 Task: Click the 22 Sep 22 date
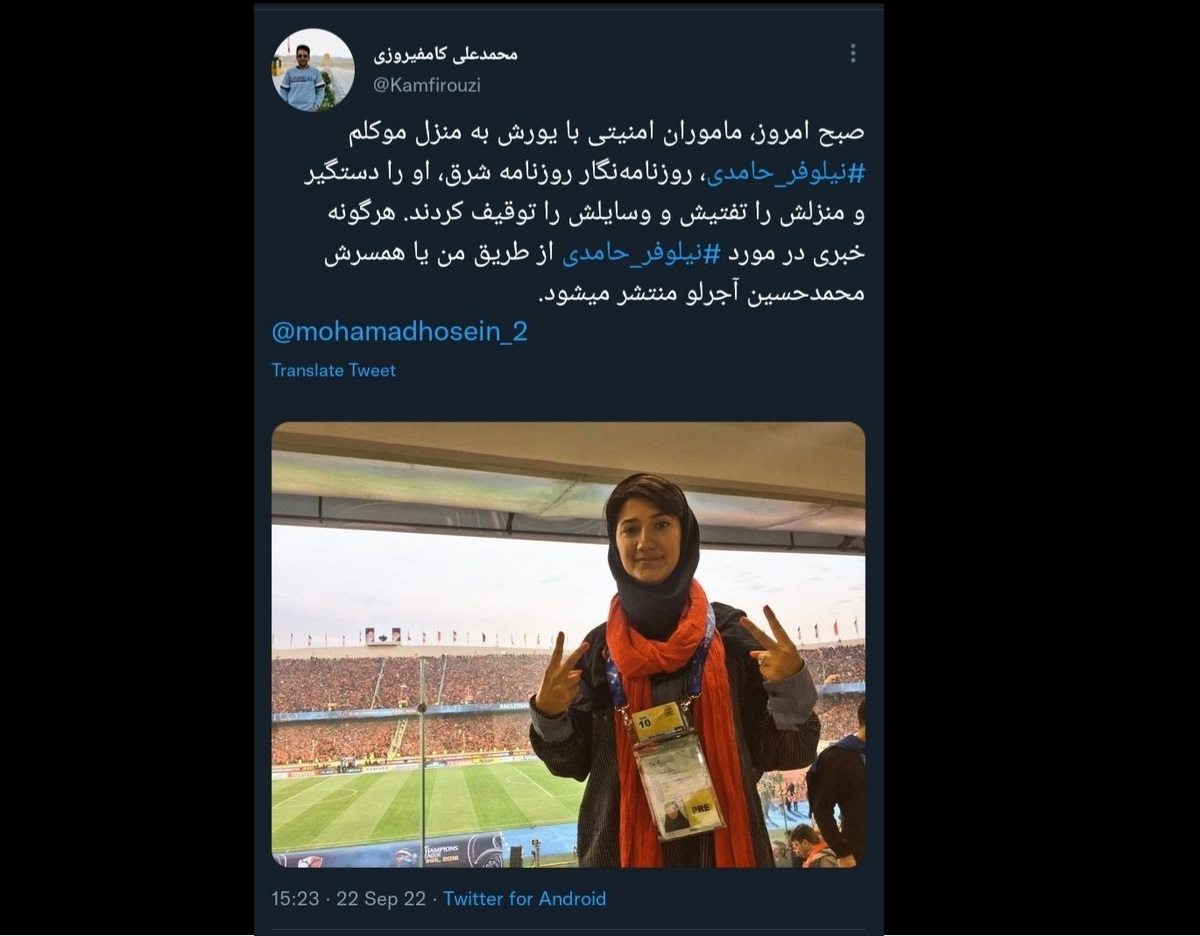coord(380,899)
